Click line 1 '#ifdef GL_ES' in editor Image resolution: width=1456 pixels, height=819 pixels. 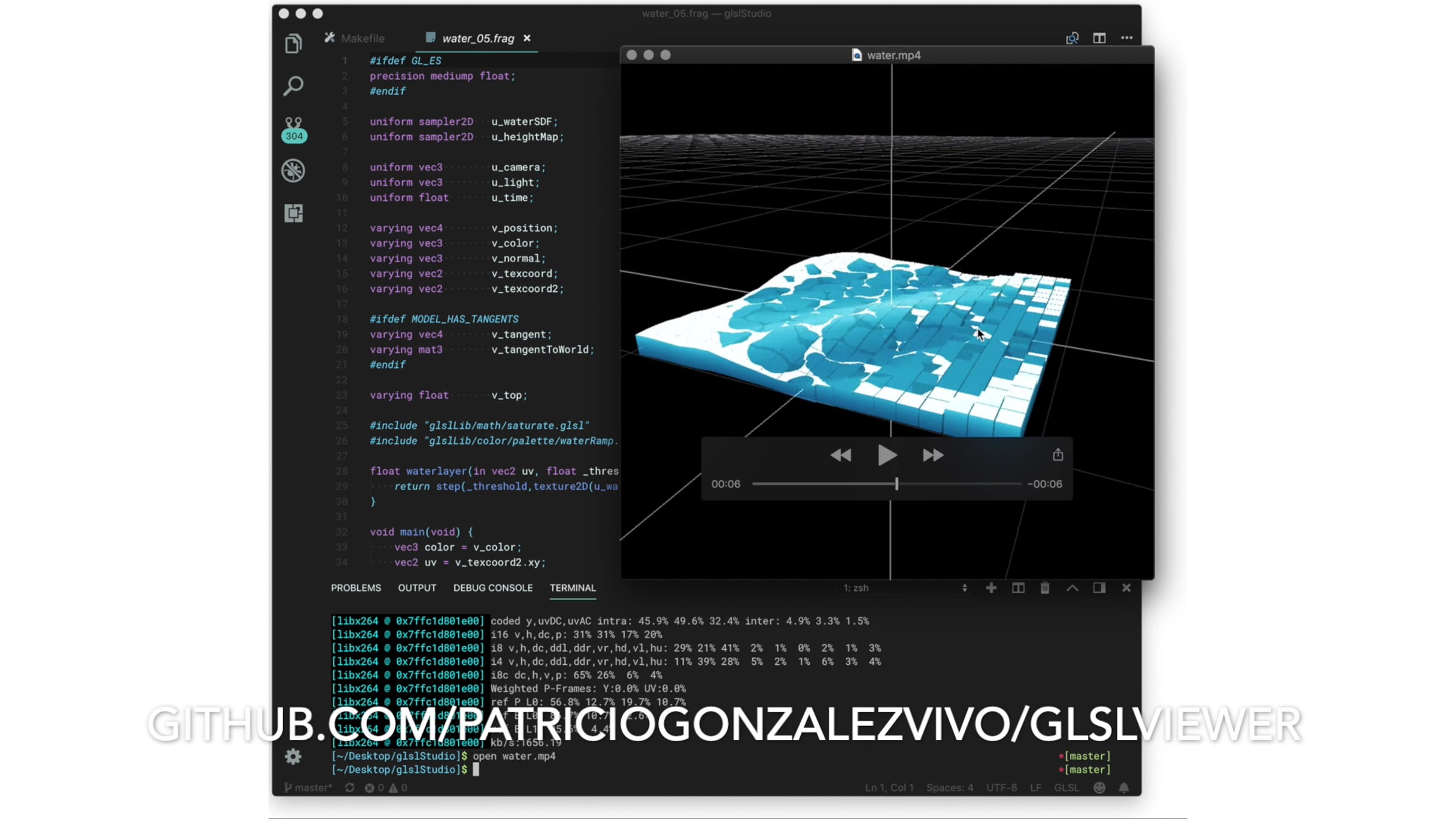[x=406, y=61]
